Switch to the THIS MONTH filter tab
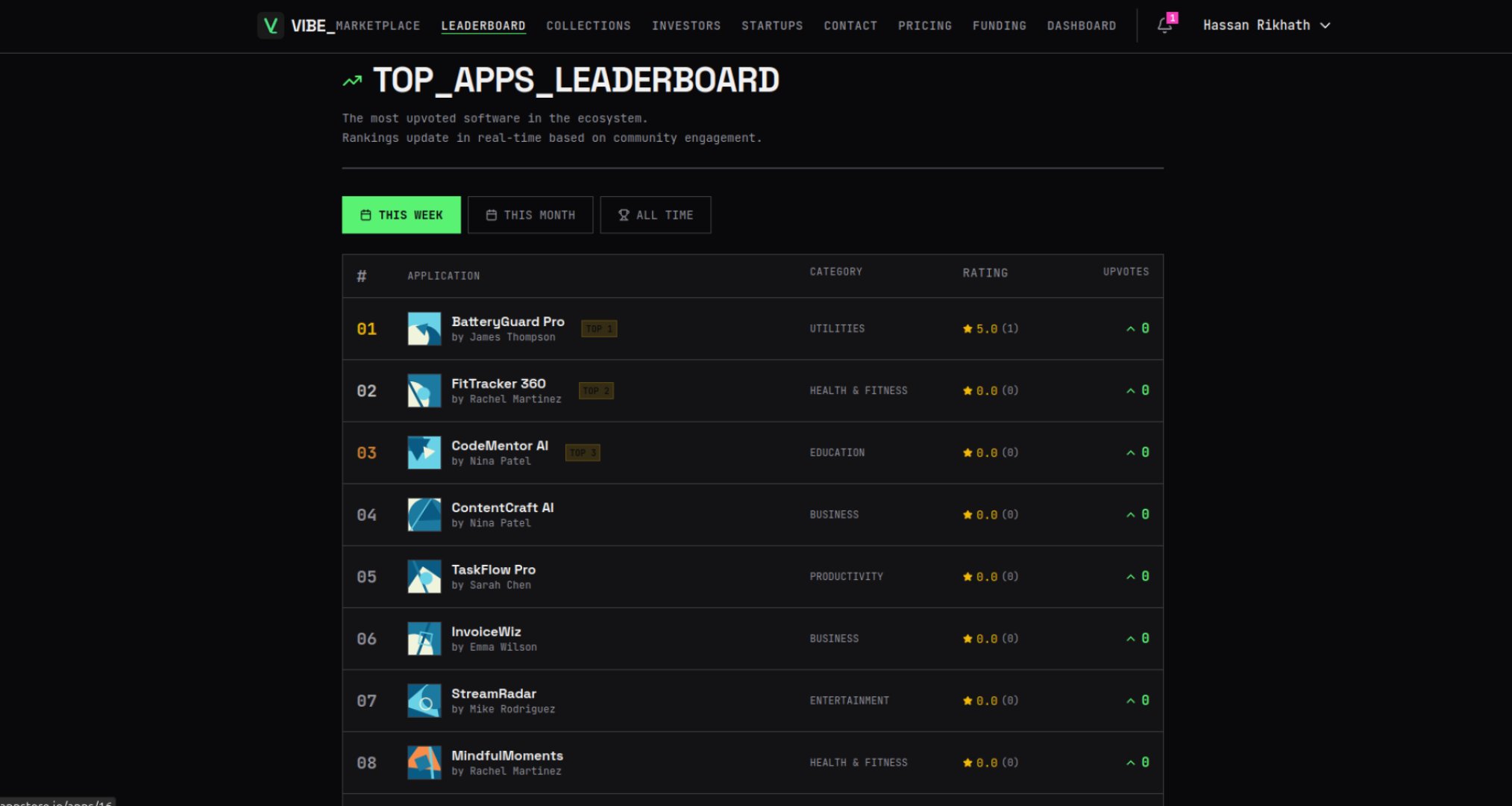This screenshot has height=806, width=1512. click(x=530, y=214)
